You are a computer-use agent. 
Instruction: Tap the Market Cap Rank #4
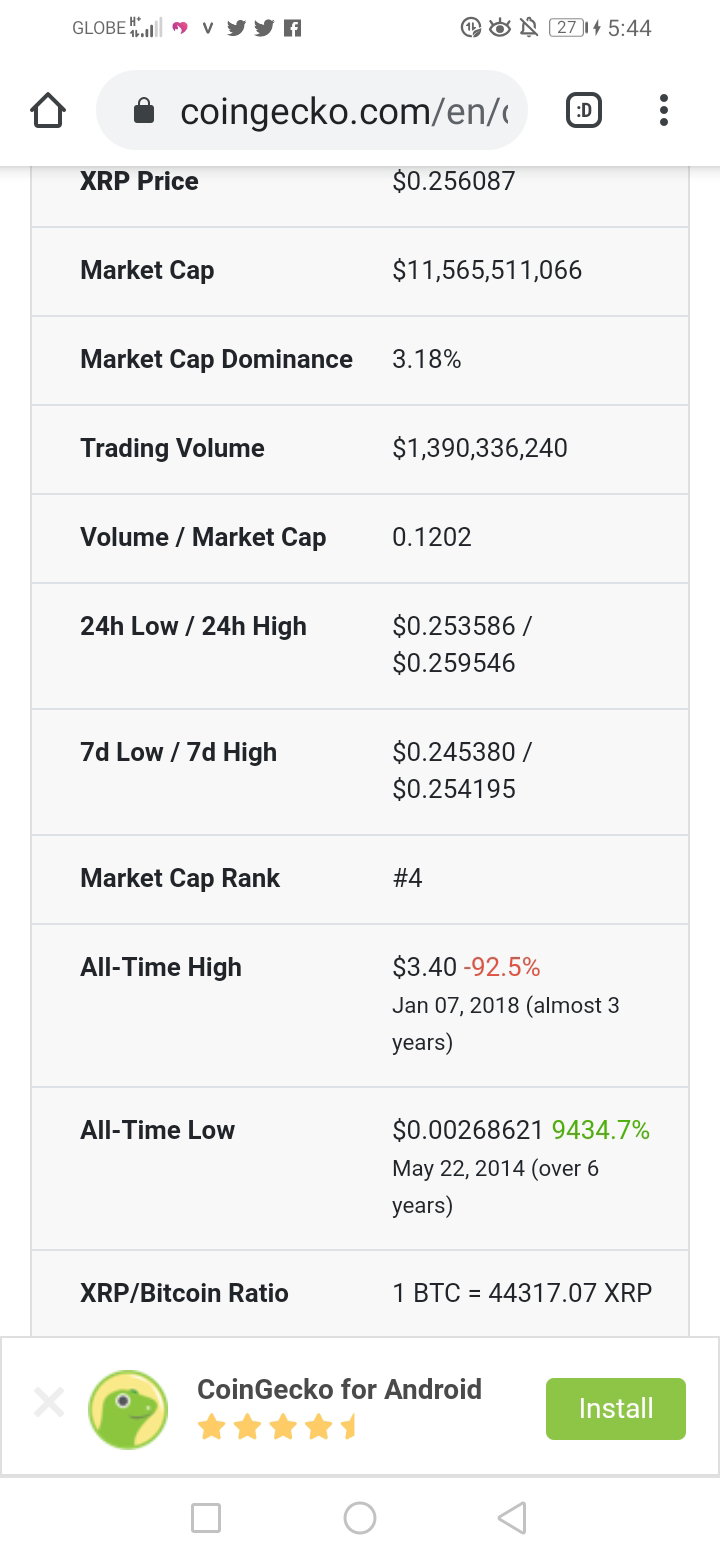[408, 878]
